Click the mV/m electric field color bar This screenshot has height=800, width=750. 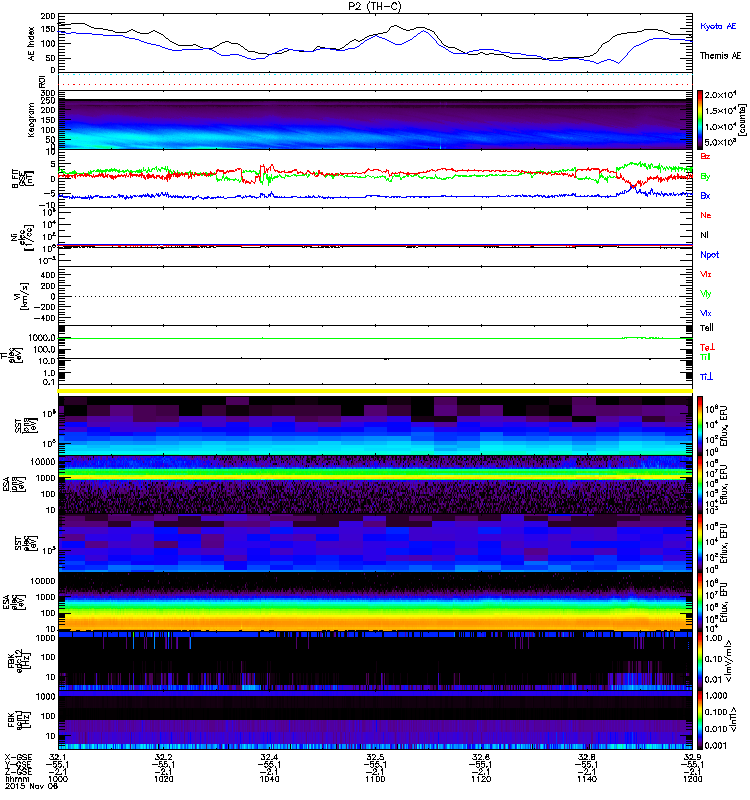[x=700, y=661]
